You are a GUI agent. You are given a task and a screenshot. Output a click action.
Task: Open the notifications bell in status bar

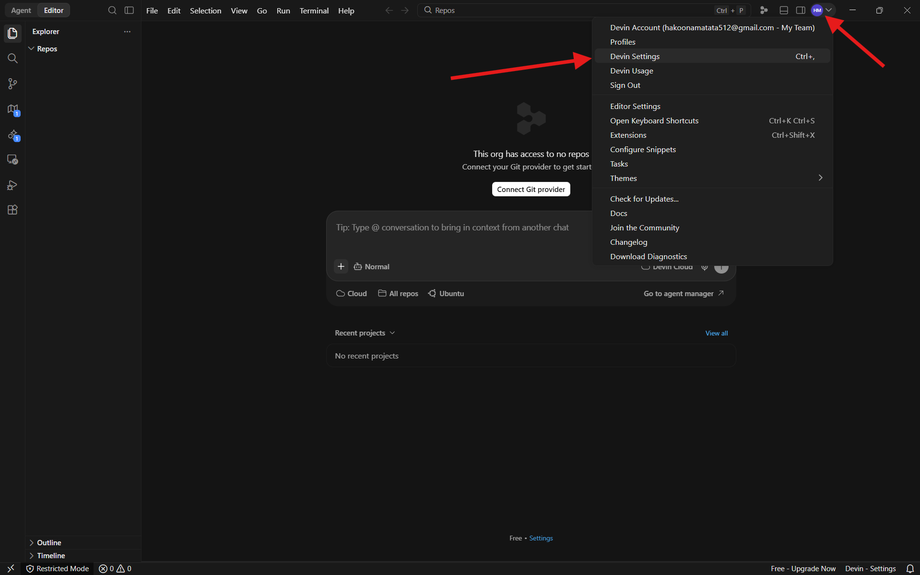coord(909,569)
